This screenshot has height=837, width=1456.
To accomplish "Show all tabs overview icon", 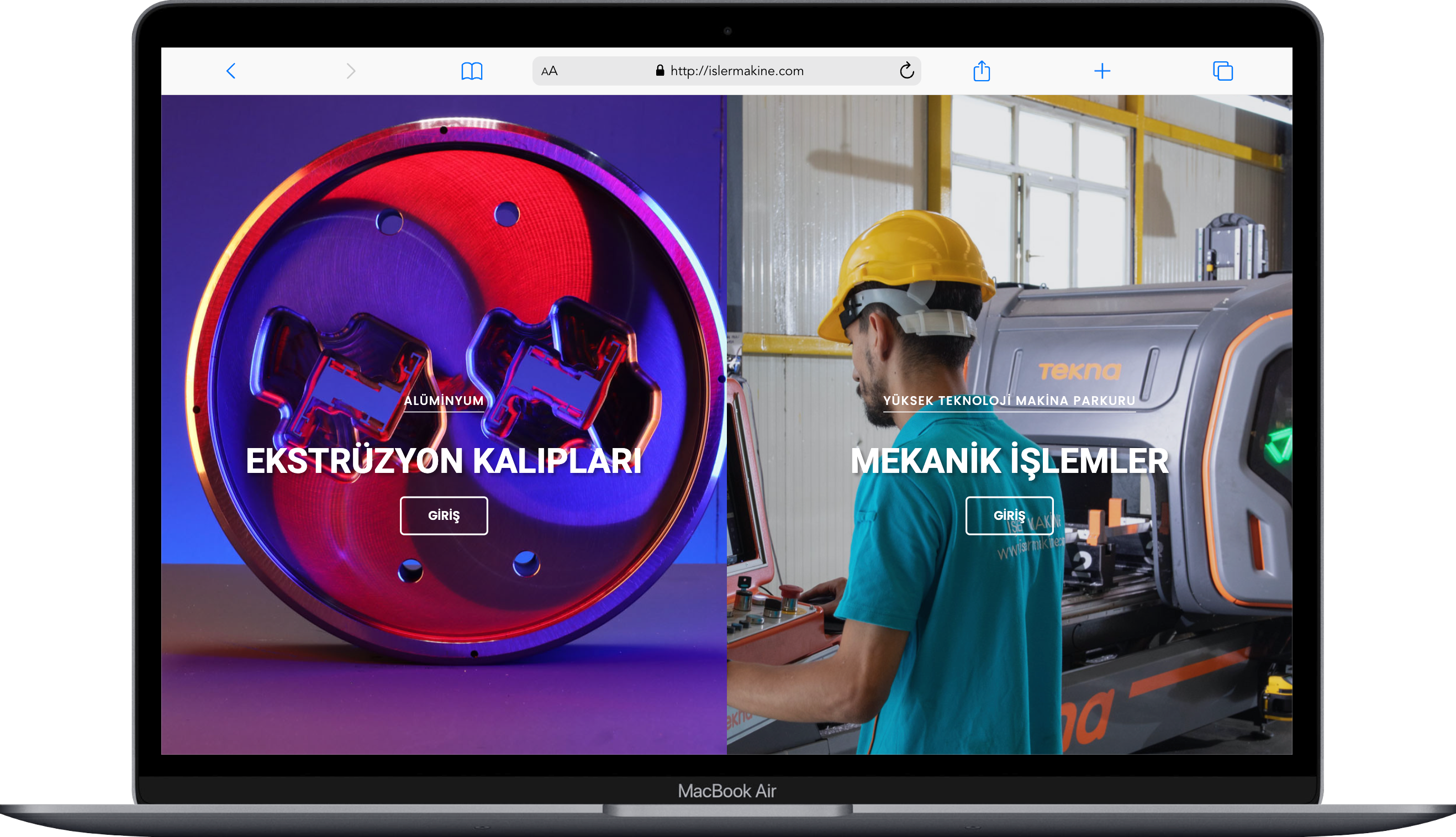I will 1223,71.
